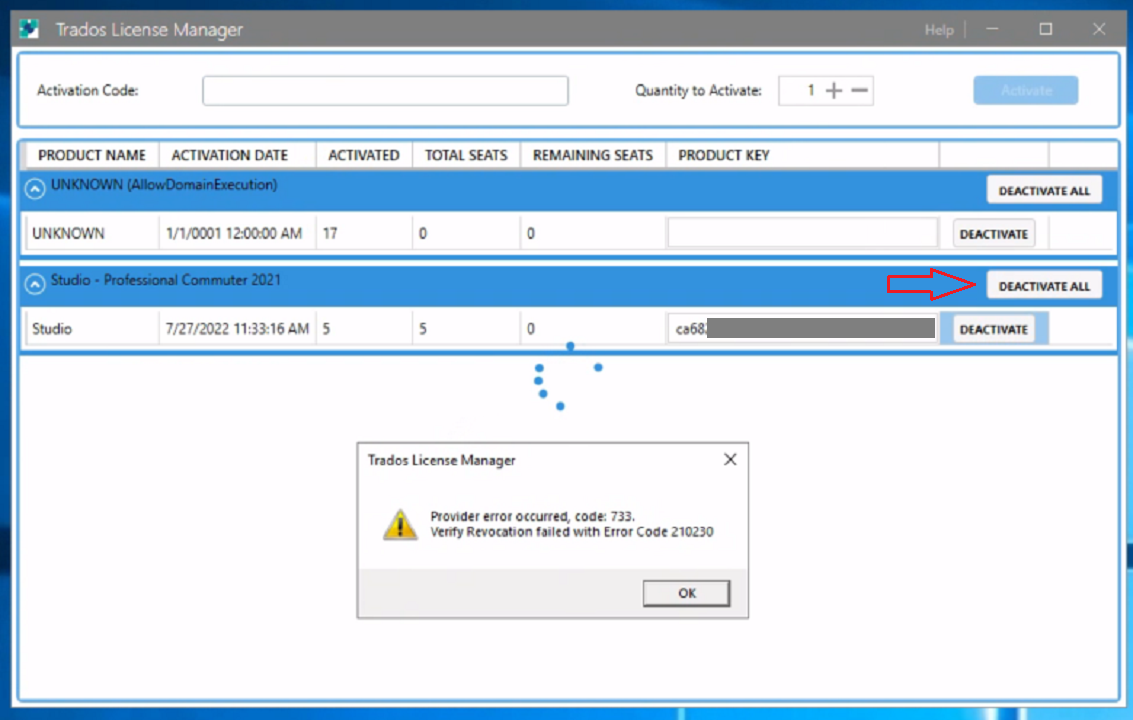The height and width of the screenshot is (720, 1133).
Task: Click the Studio - Professional Commuter 2021 title
Action: (165, 280)
